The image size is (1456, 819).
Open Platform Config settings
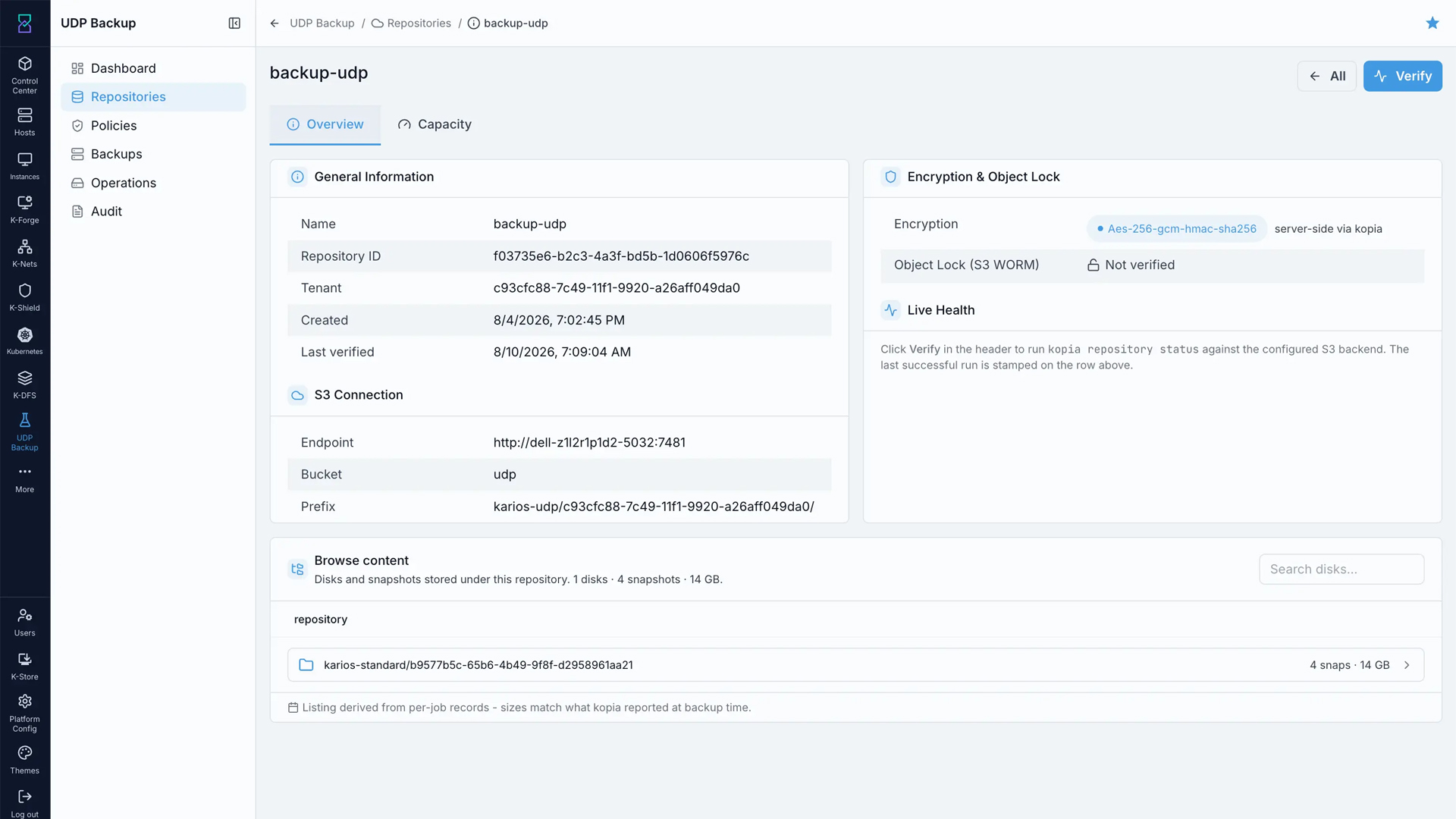point(25,713)
